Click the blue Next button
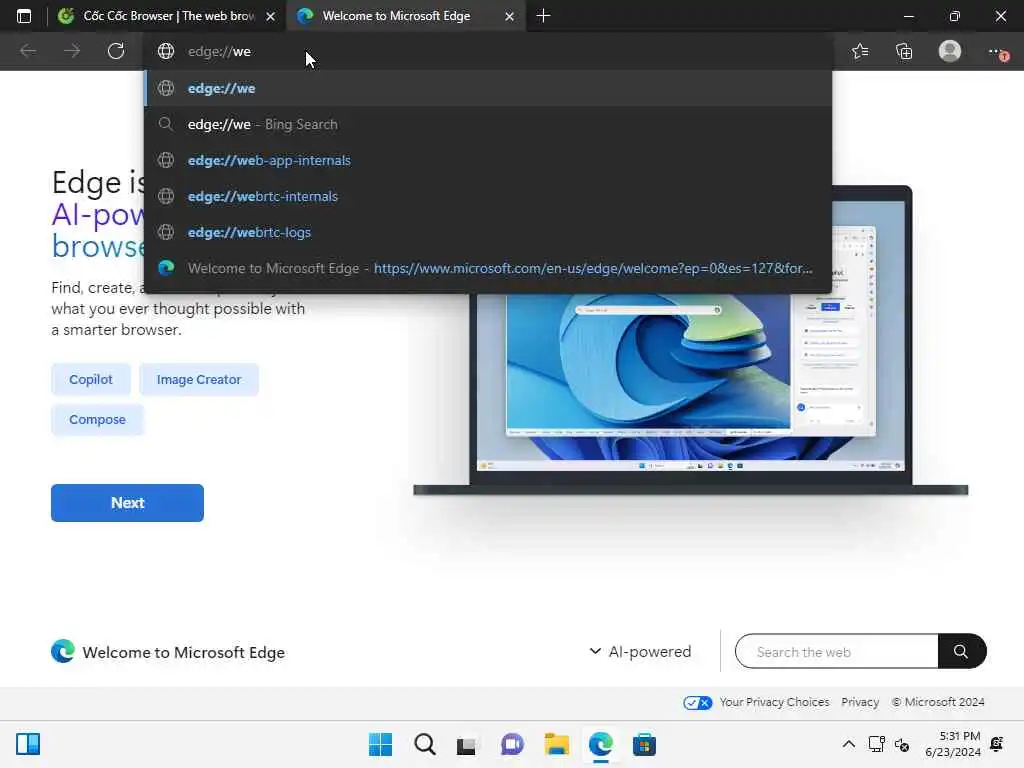Viewport: 1024px width, 768px height. click(x=127, y=503)
